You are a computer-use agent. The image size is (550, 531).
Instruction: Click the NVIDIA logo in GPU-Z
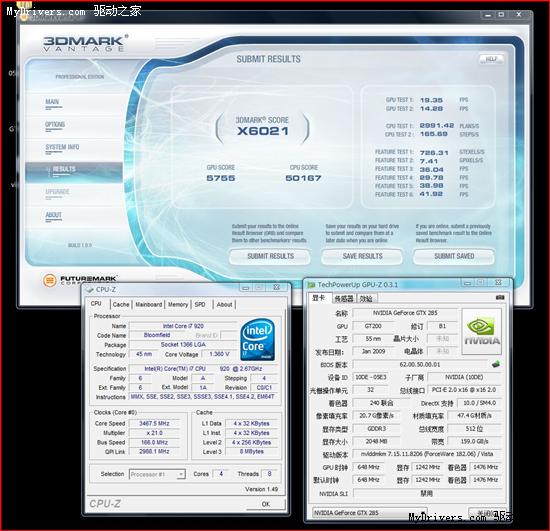pos(482,332)
